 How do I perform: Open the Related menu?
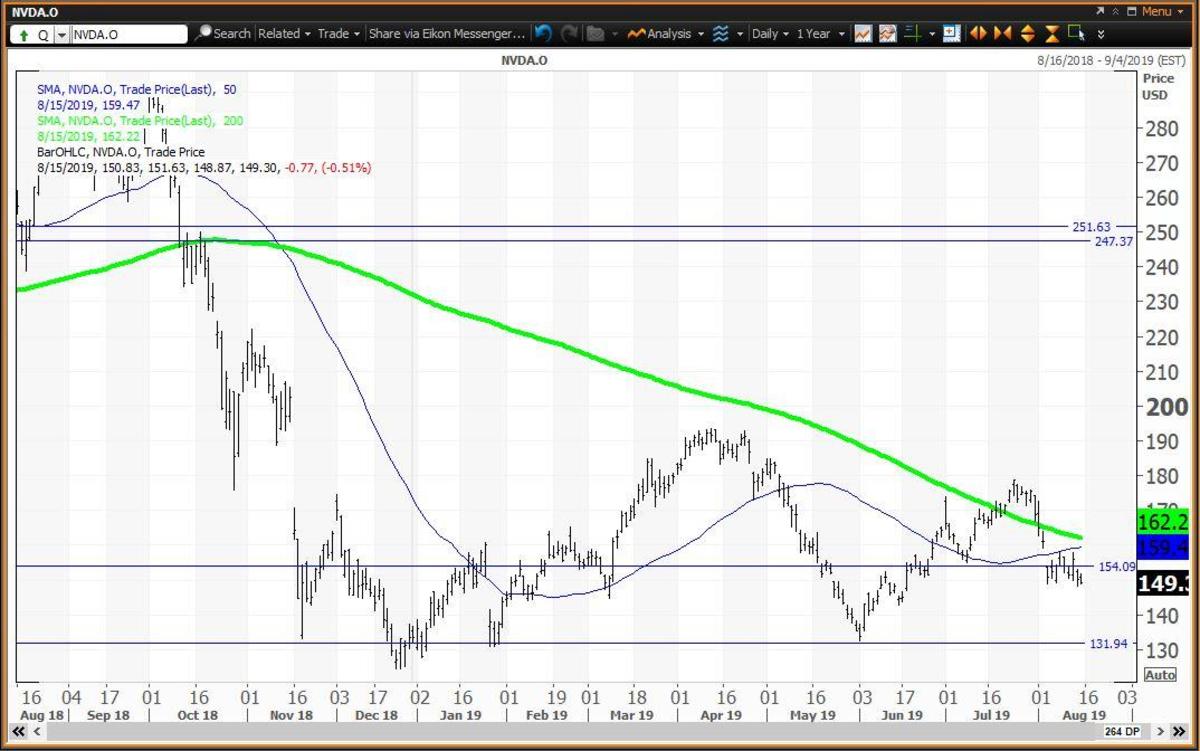pyautogui.click(x=284, y=34)
